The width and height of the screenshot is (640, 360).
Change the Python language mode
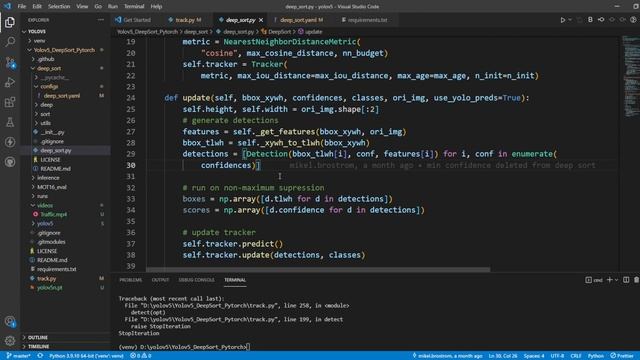pos(596,356)
